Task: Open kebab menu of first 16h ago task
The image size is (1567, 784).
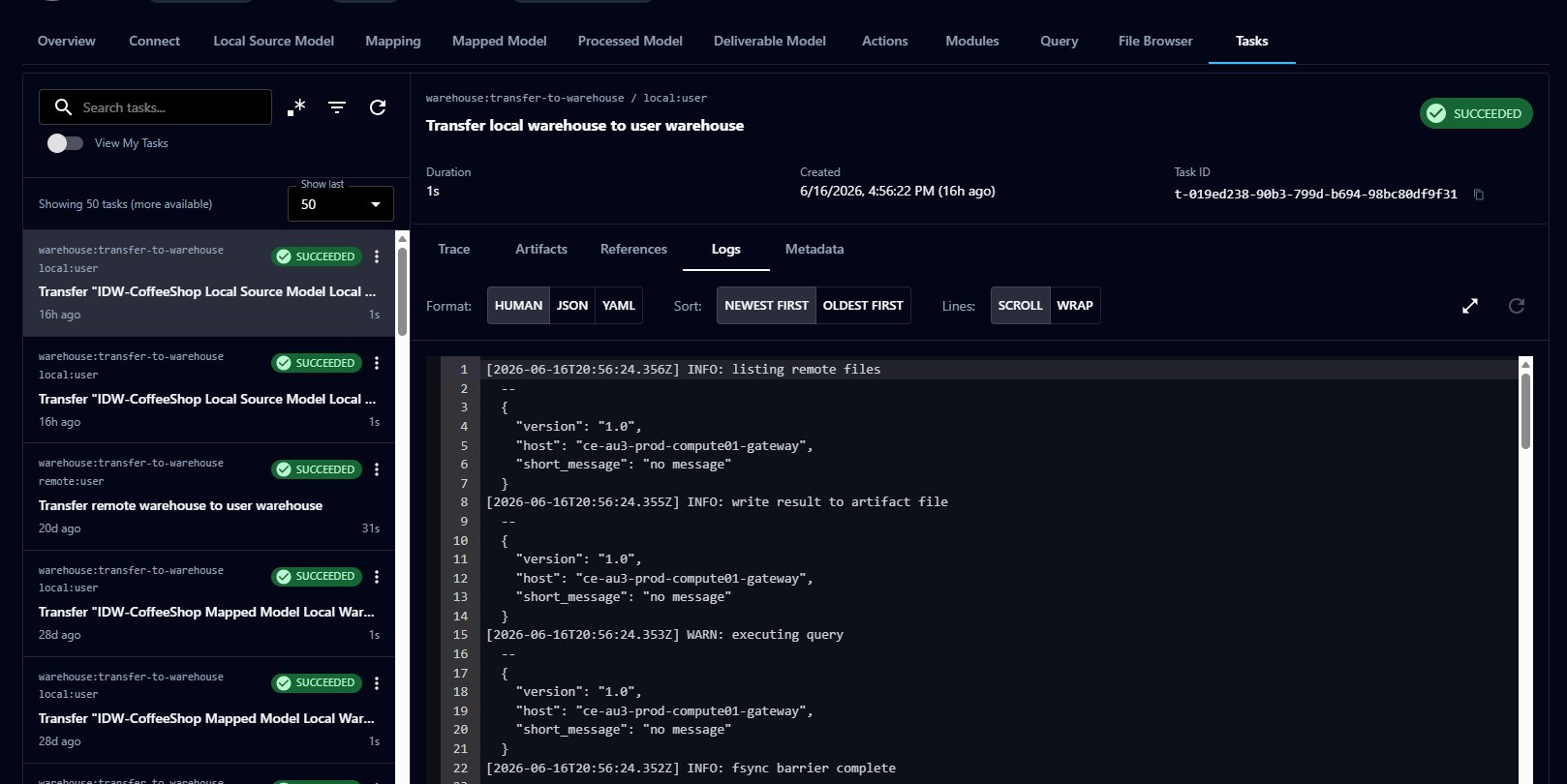Action: [377, 256]
